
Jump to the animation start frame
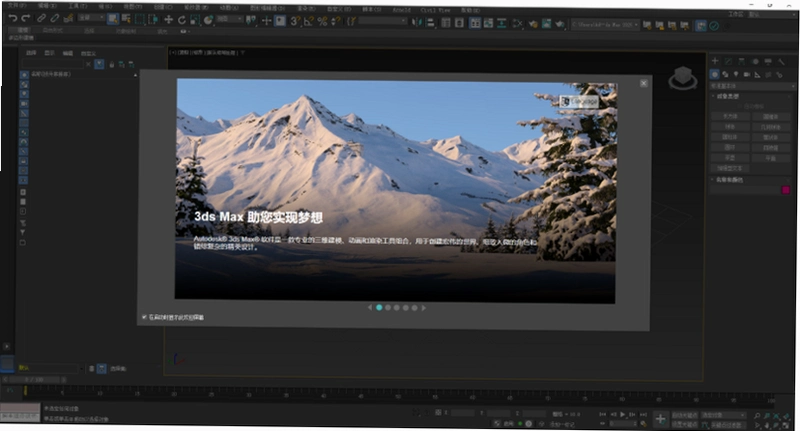coord(603,414)
